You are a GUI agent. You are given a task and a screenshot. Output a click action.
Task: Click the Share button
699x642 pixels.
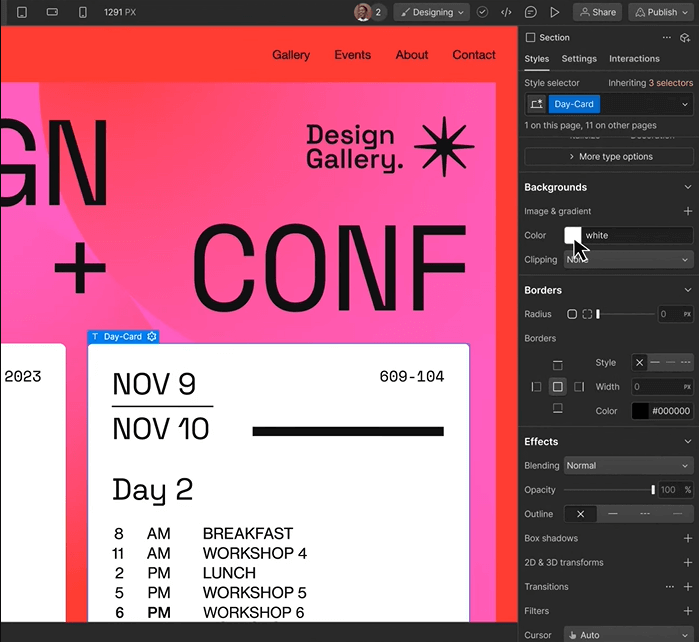click(x=597, y=13)
